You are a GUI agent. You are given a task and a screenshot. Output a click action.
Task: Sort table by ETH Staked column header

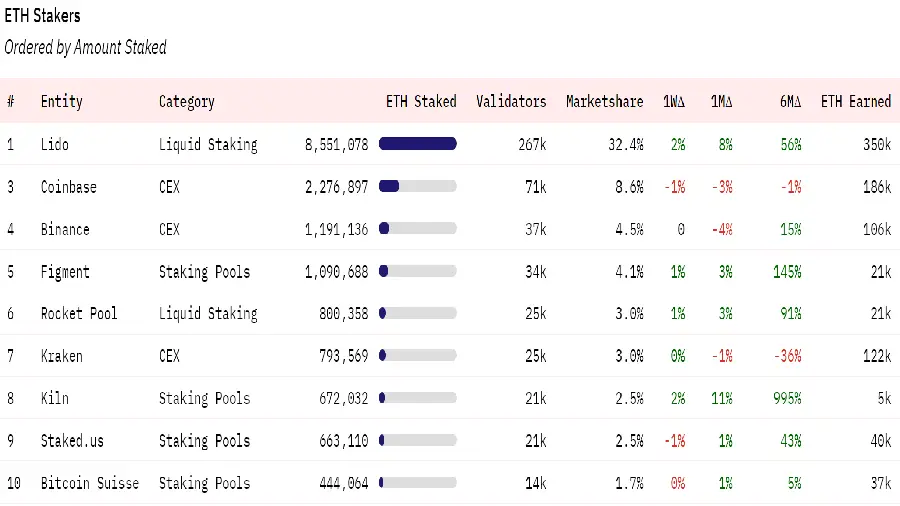[420, 101]
